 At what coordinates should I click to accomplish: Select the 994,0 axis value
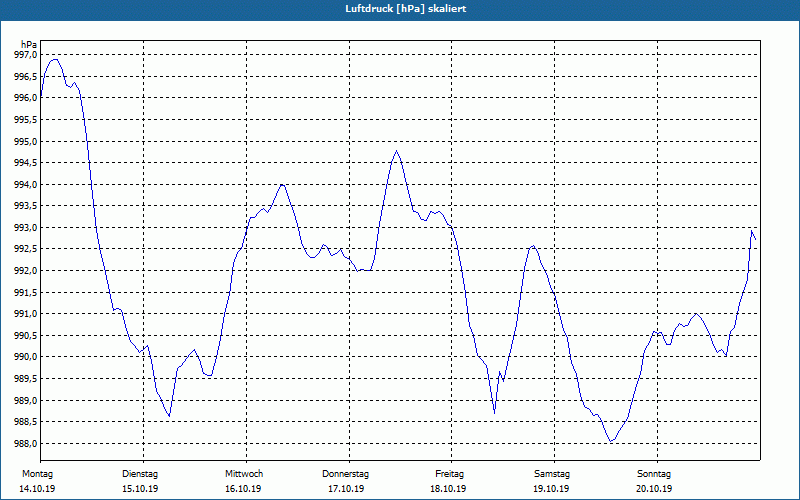pos(27,185)
